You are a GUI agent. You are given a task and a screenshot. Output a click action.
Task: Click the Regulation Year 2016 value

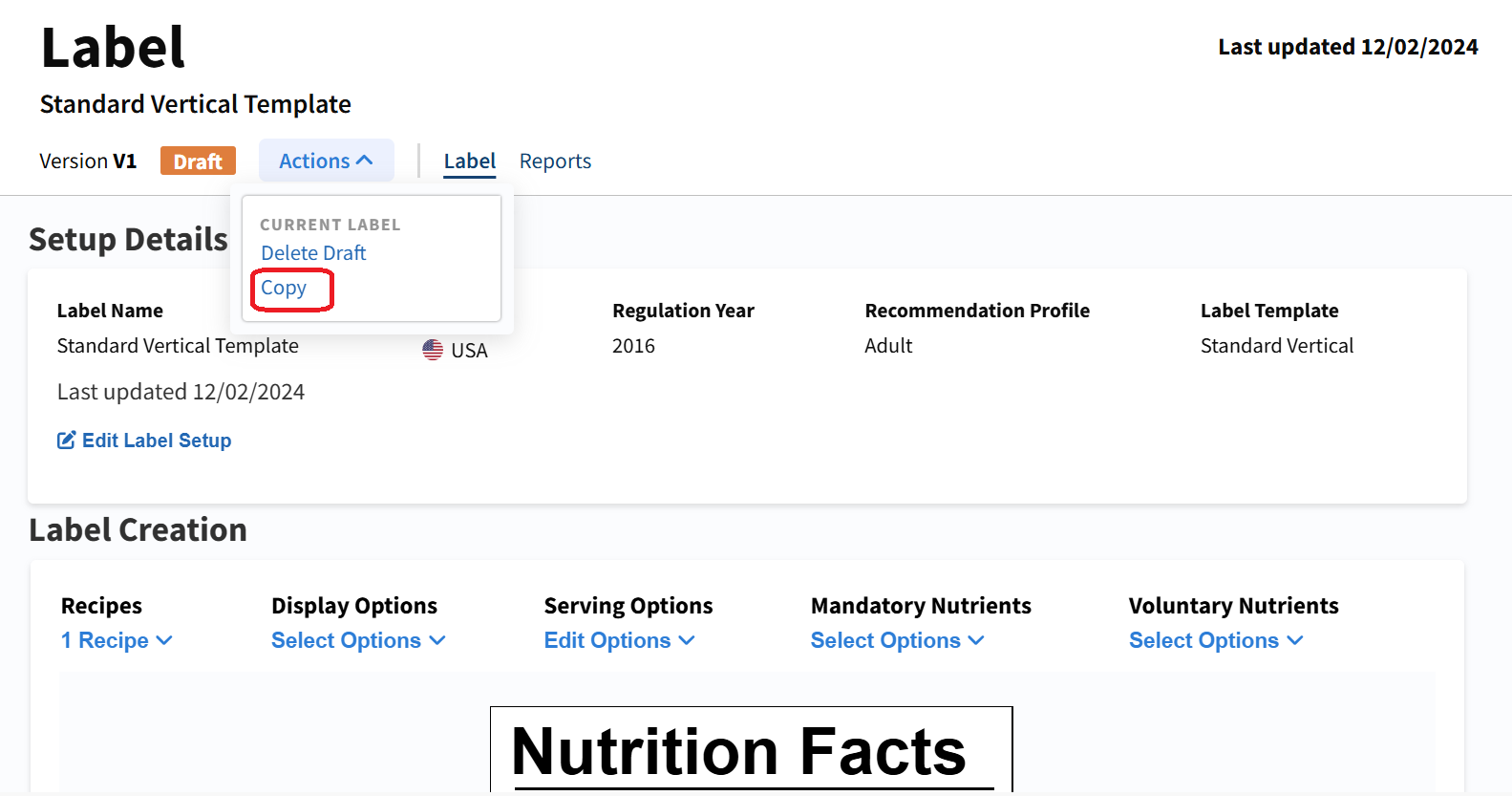click(x=633, y=345)
